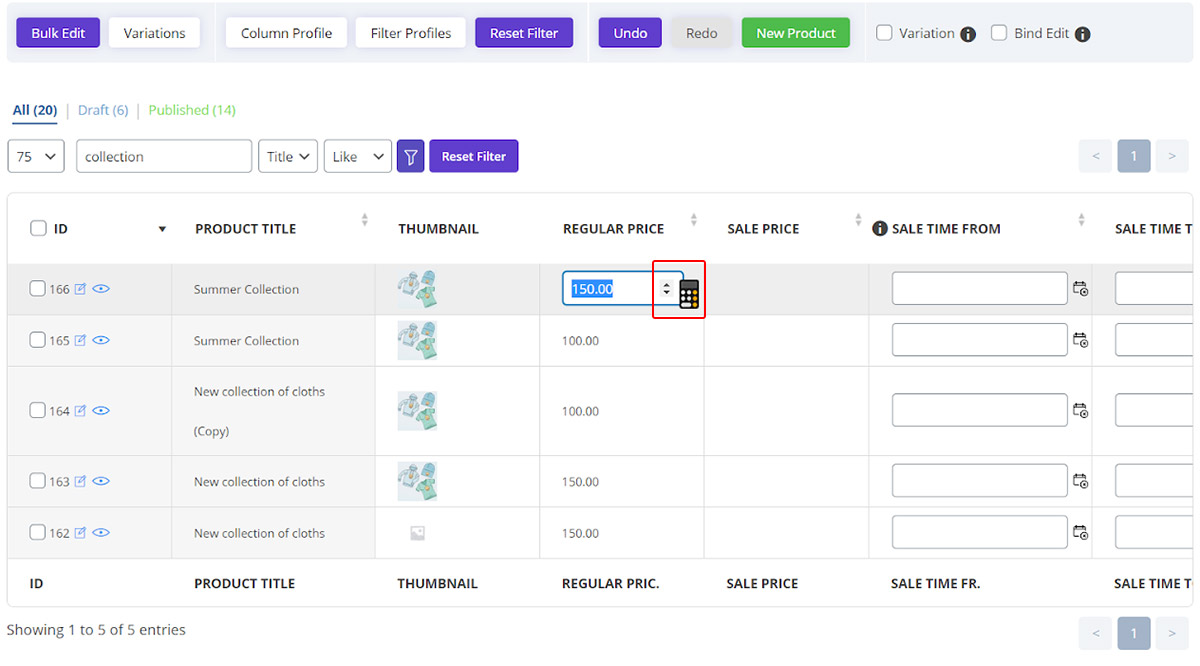Go to next page in top pagination
The height and width of the screenshot is (666, 1200).
(x=1172, y=156)
